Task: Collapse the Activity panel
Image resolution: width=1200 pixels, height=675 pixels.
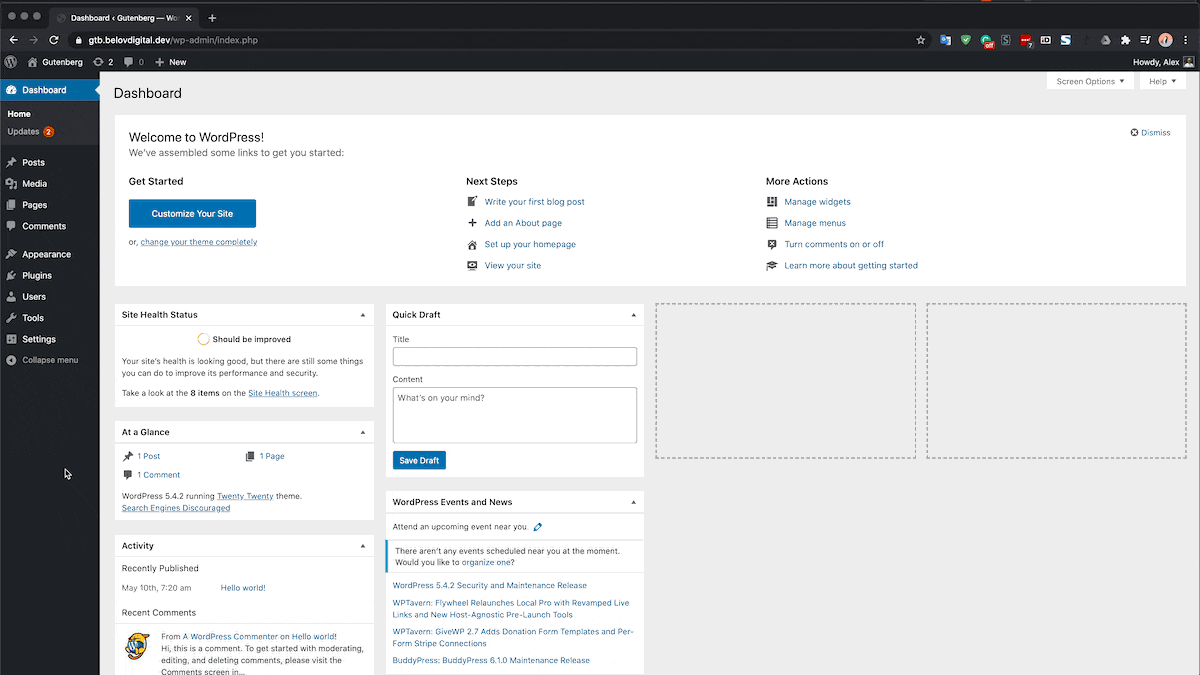Action: [363, 546]
